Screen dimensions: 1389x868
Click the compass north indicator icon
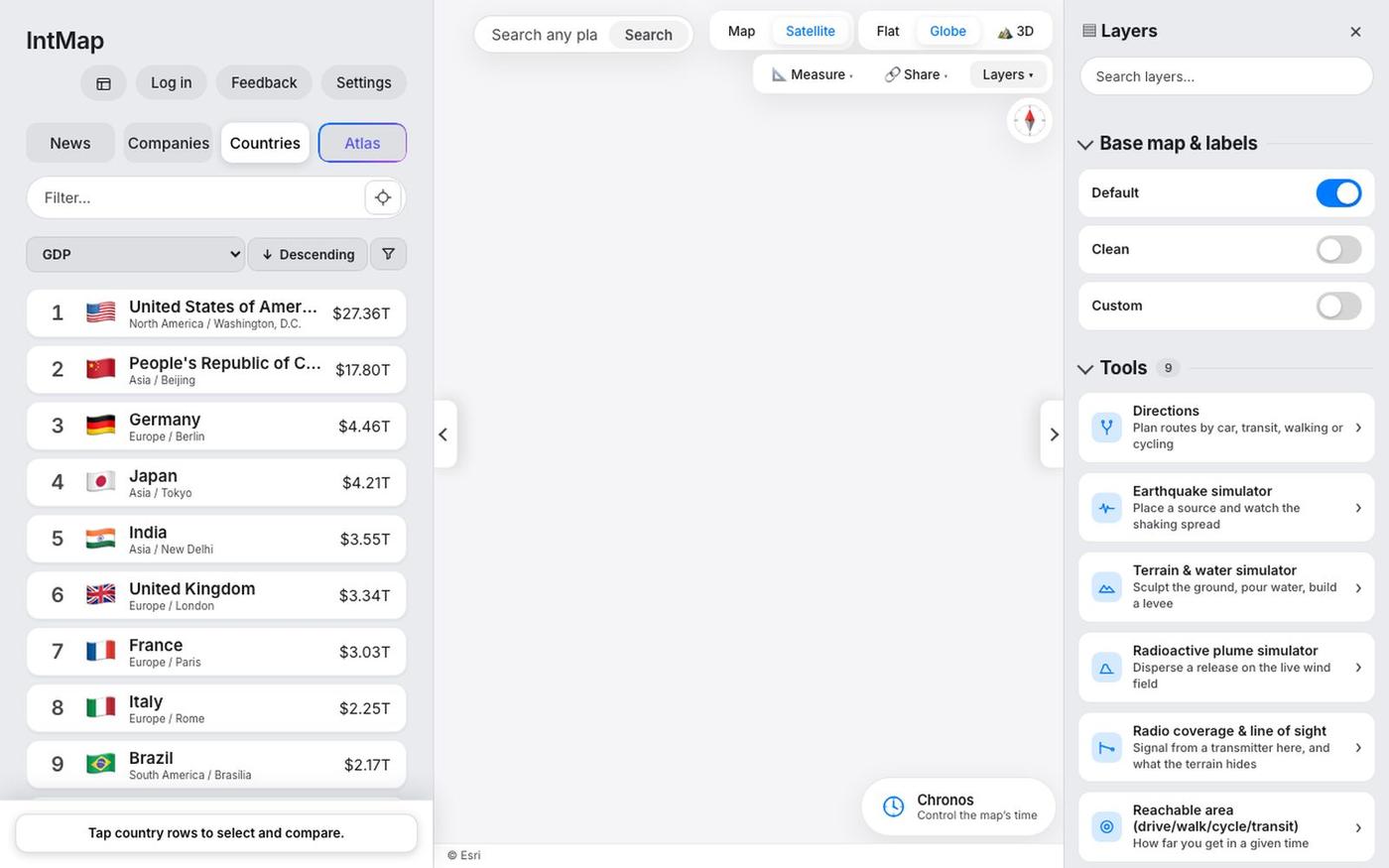1030,121
